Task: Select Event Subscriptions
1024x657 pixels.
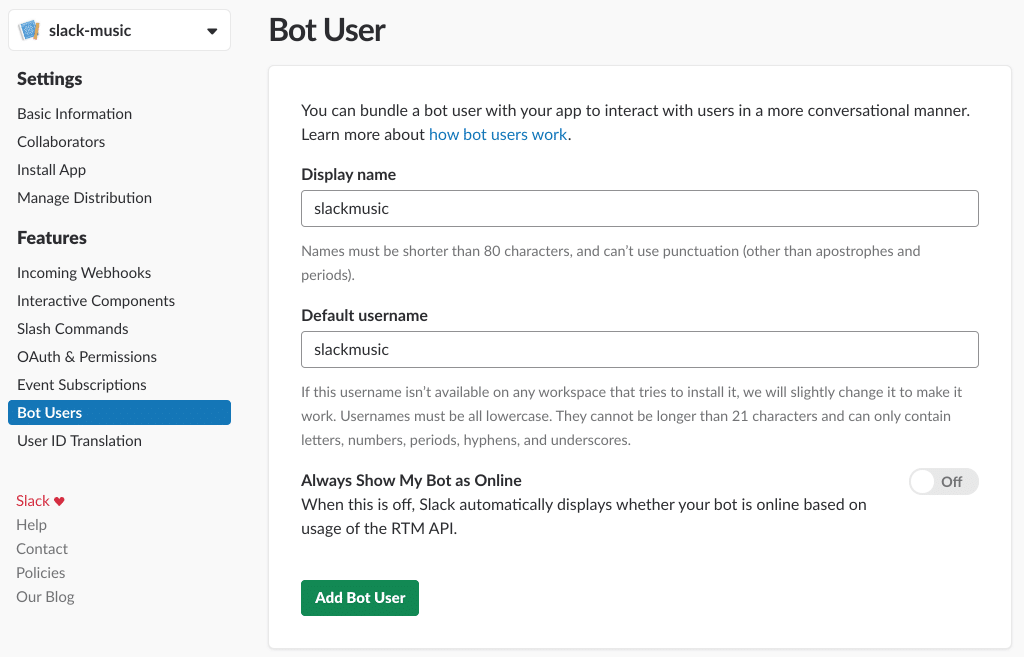Action: point(82,385)
